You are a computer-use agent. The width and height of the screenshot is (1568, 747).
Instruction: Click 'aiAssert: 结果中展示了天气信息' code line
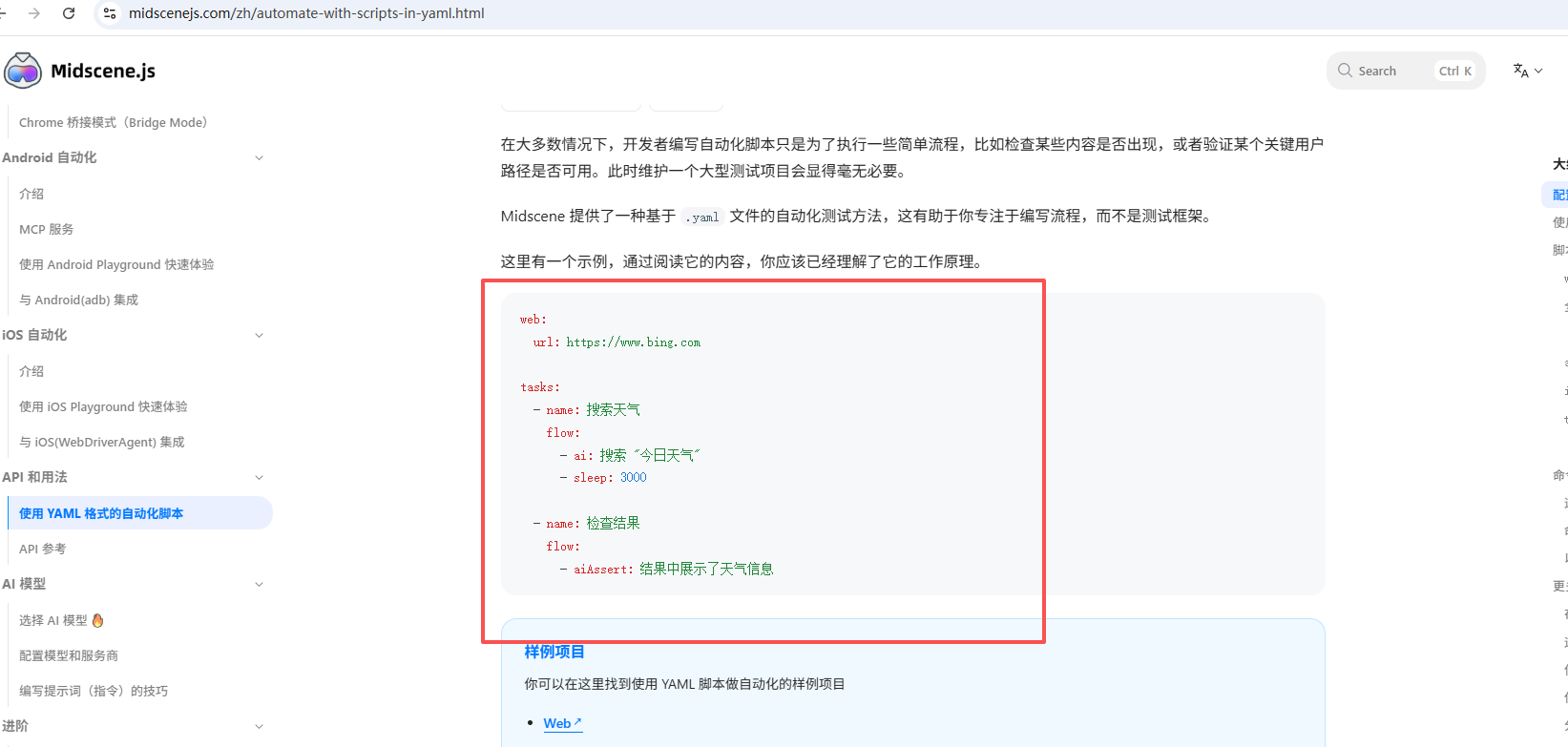tap(674, 570)
